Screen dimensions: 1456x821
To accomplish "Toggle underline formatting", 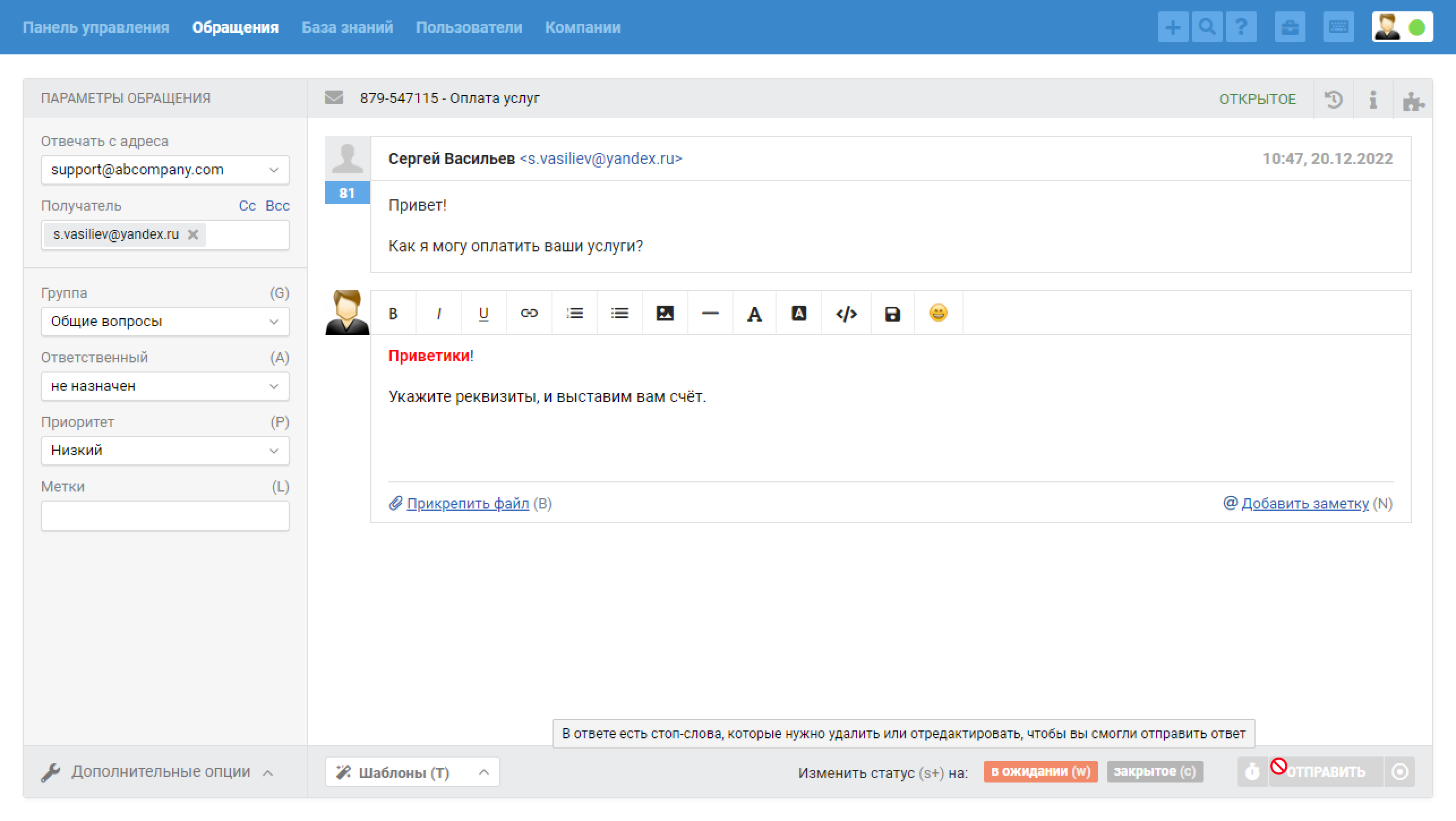I will [484, 313].
